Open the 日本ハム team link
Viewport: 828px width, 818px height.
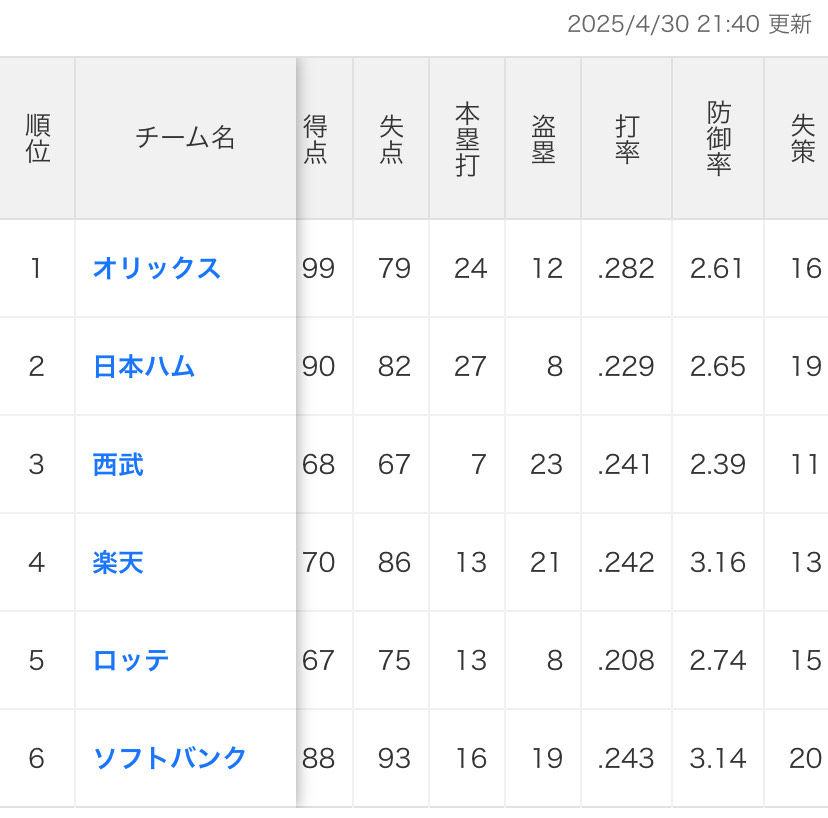pyautogui.click(x=143, y=367)
